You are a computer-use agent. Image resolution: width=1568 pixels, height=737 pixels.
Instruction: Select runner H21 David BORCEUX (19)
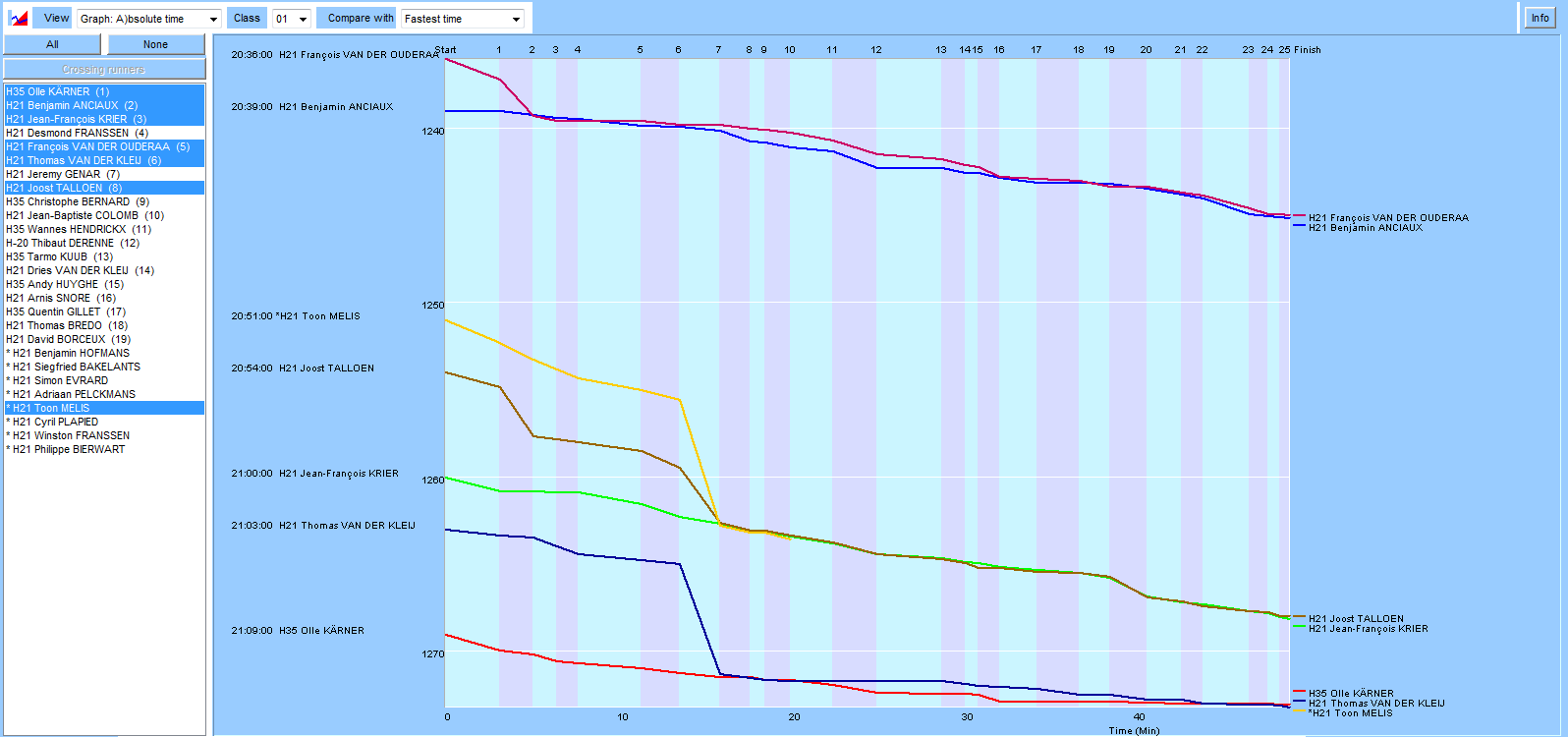[104, 339]
